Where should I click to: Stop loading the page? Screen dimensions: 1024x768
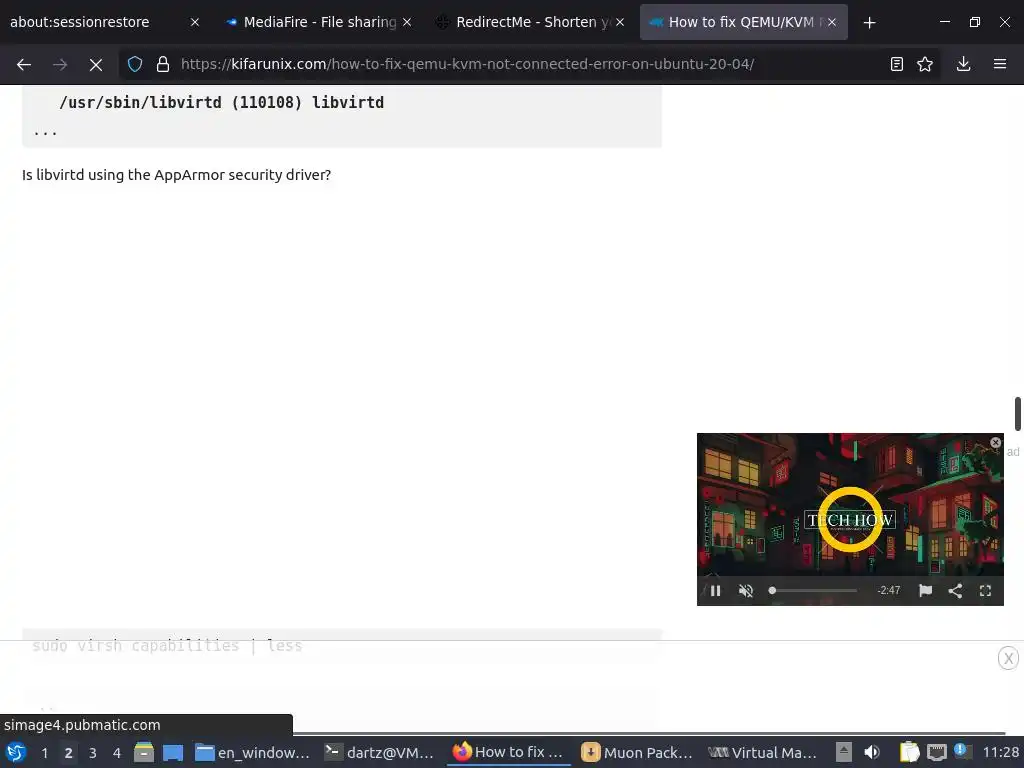[96, 64]
